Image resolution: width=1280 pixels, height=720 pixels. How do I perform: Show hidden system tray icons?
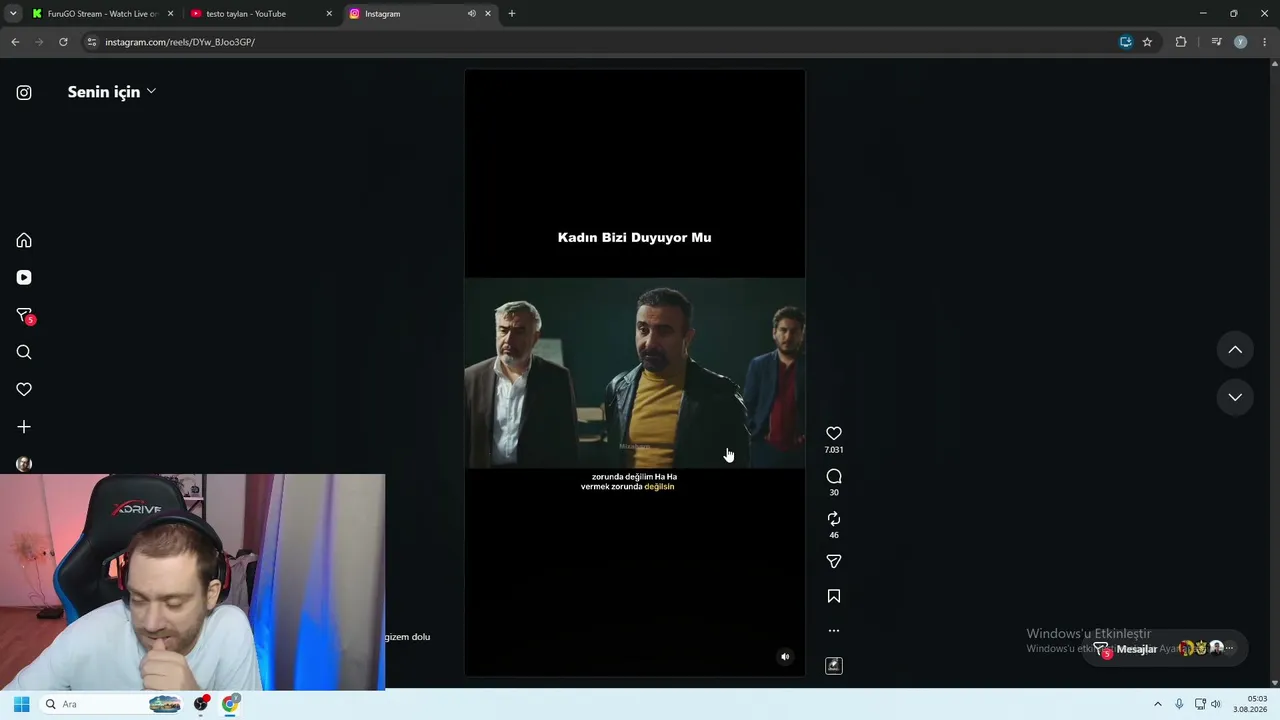click(x=1158, y=704)
